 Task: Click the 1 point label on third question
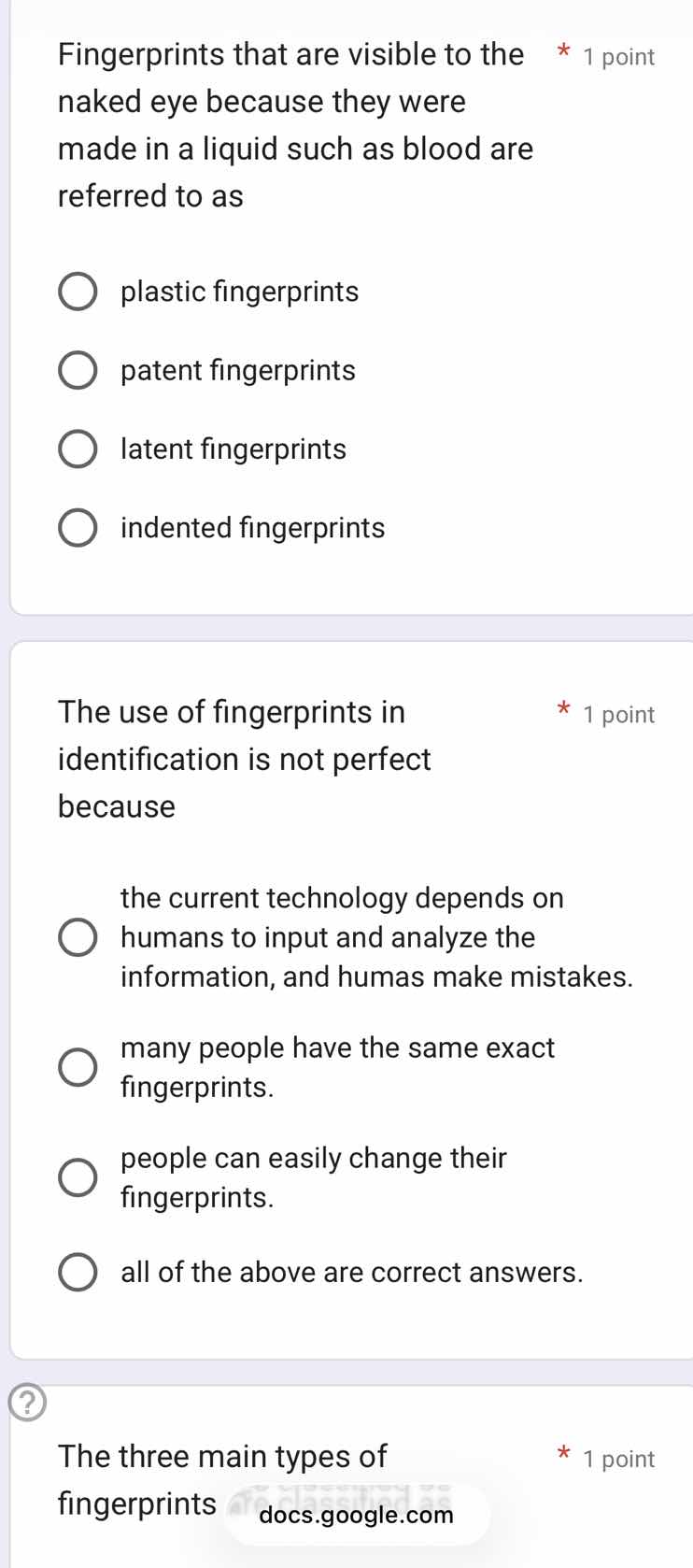[x=618, y=1459]
